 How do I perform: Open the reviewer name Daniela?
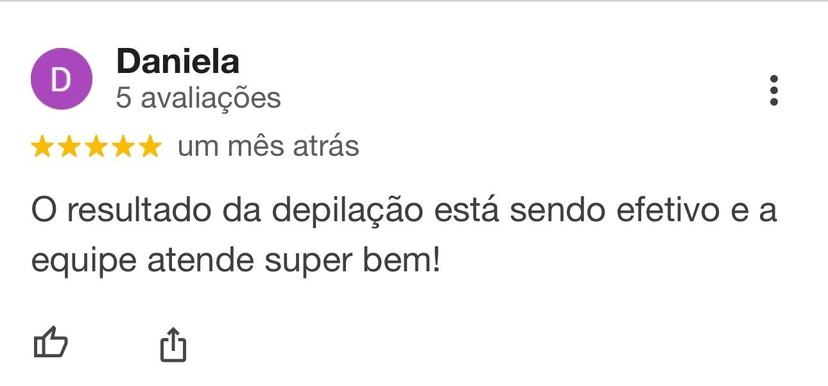tap(177, 61)
